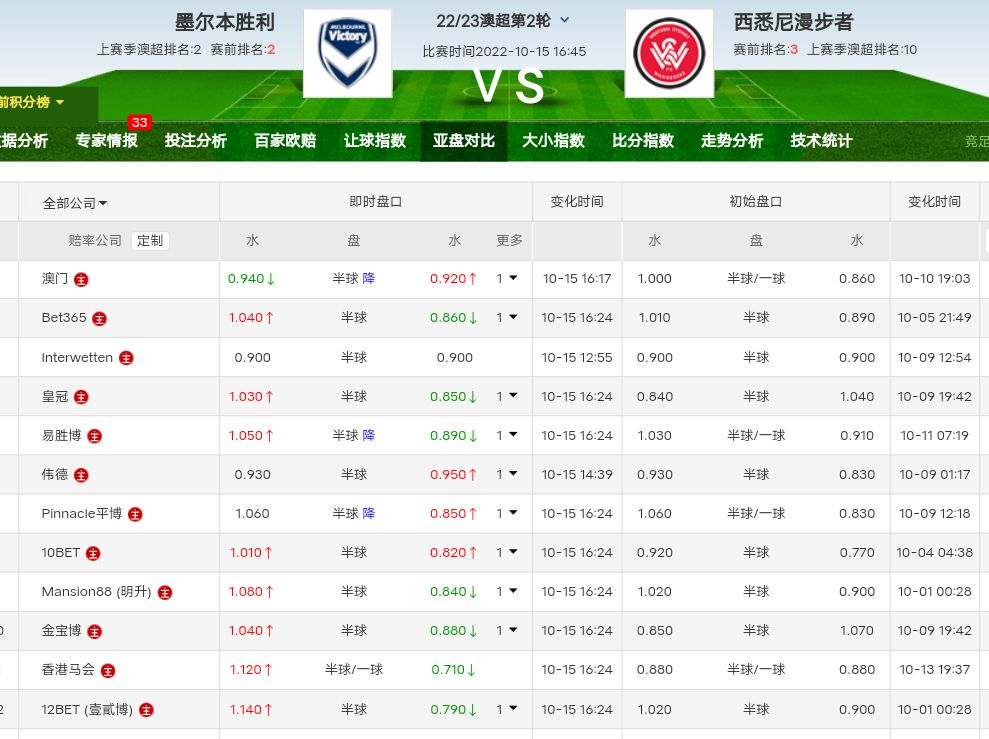
Task: Click the 易胜博 company name link
Action: click(61, 436)
